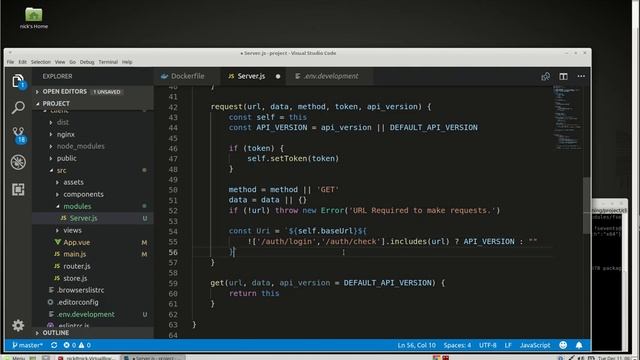This screenshot has height=360, width=640.
Task: Expand the views folder
Action: tap(93, 230)
